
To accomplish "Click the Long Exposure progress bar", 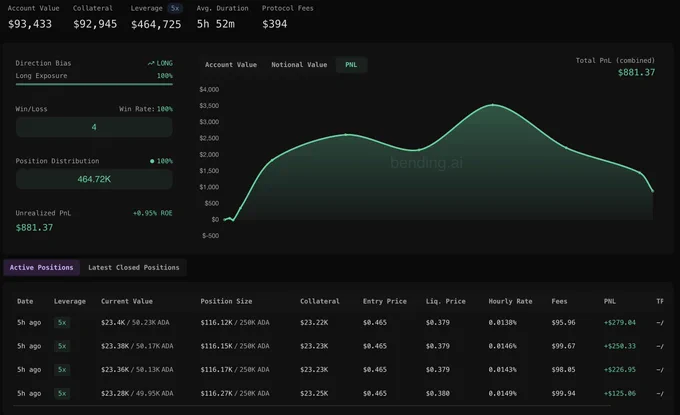I will (x=94, y=84).
